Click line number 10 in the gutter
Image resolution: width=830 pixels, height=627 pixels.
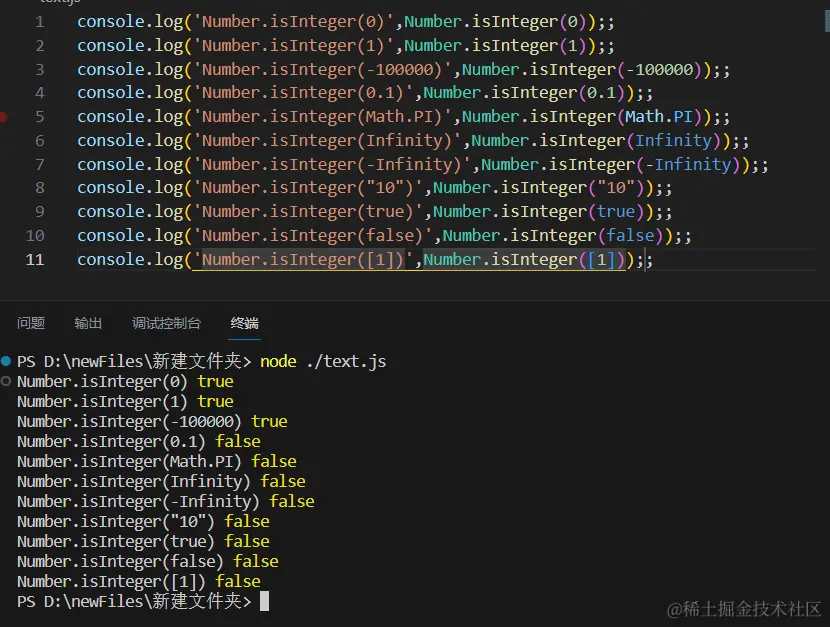(x=35, y=235)
